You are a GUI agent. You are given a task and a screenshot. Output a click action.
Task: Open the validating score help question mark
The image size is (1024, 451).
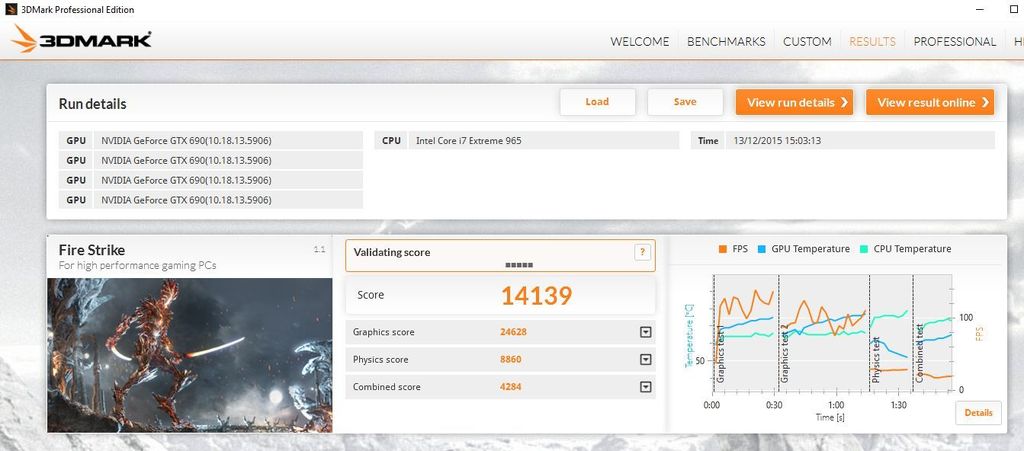[642, 252]
